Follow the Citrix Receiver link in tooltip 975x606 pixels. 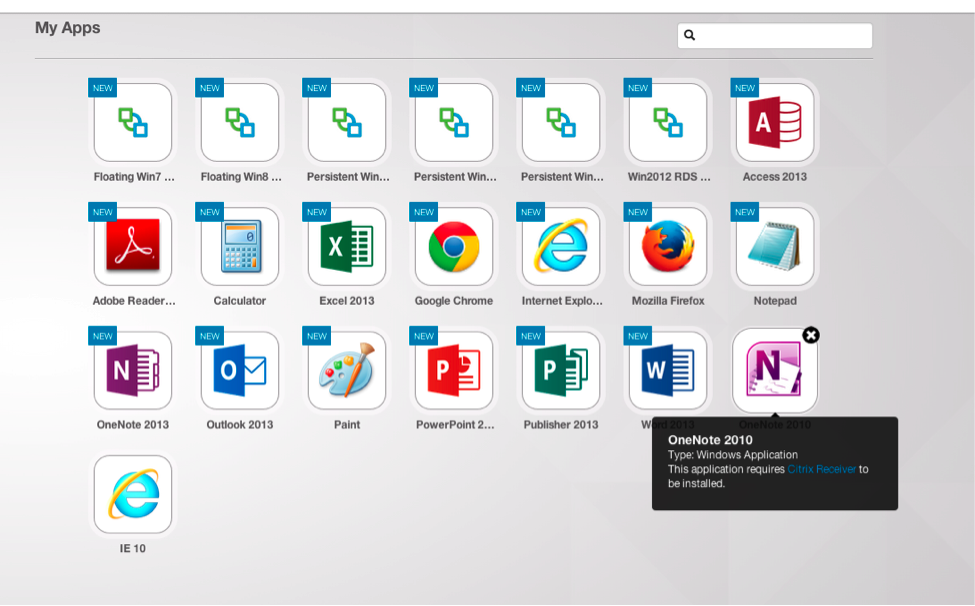point(821,469)
